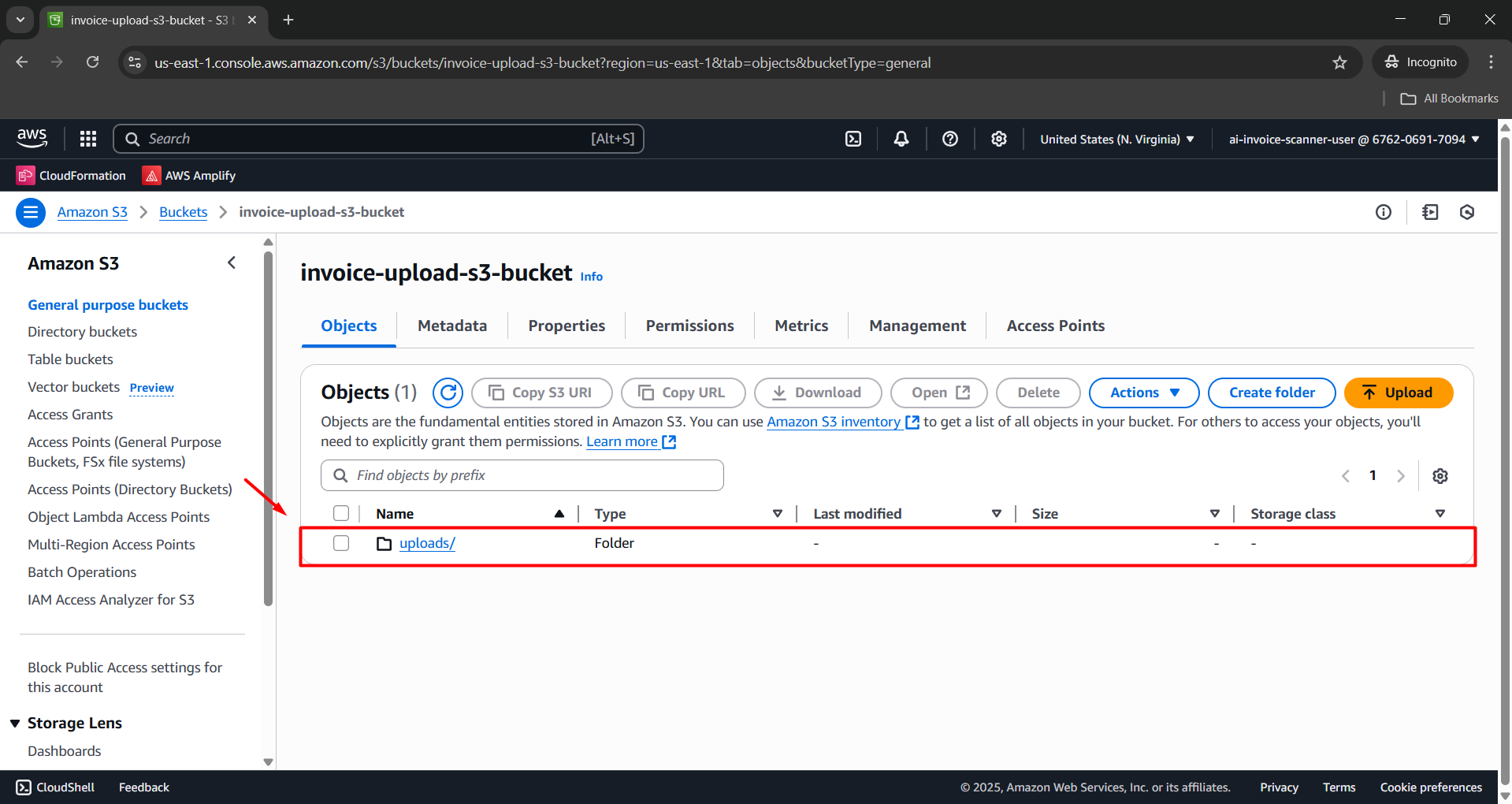Check the uploads/ folder row checkbox
1512x804 pixels.
click(341, 543)
